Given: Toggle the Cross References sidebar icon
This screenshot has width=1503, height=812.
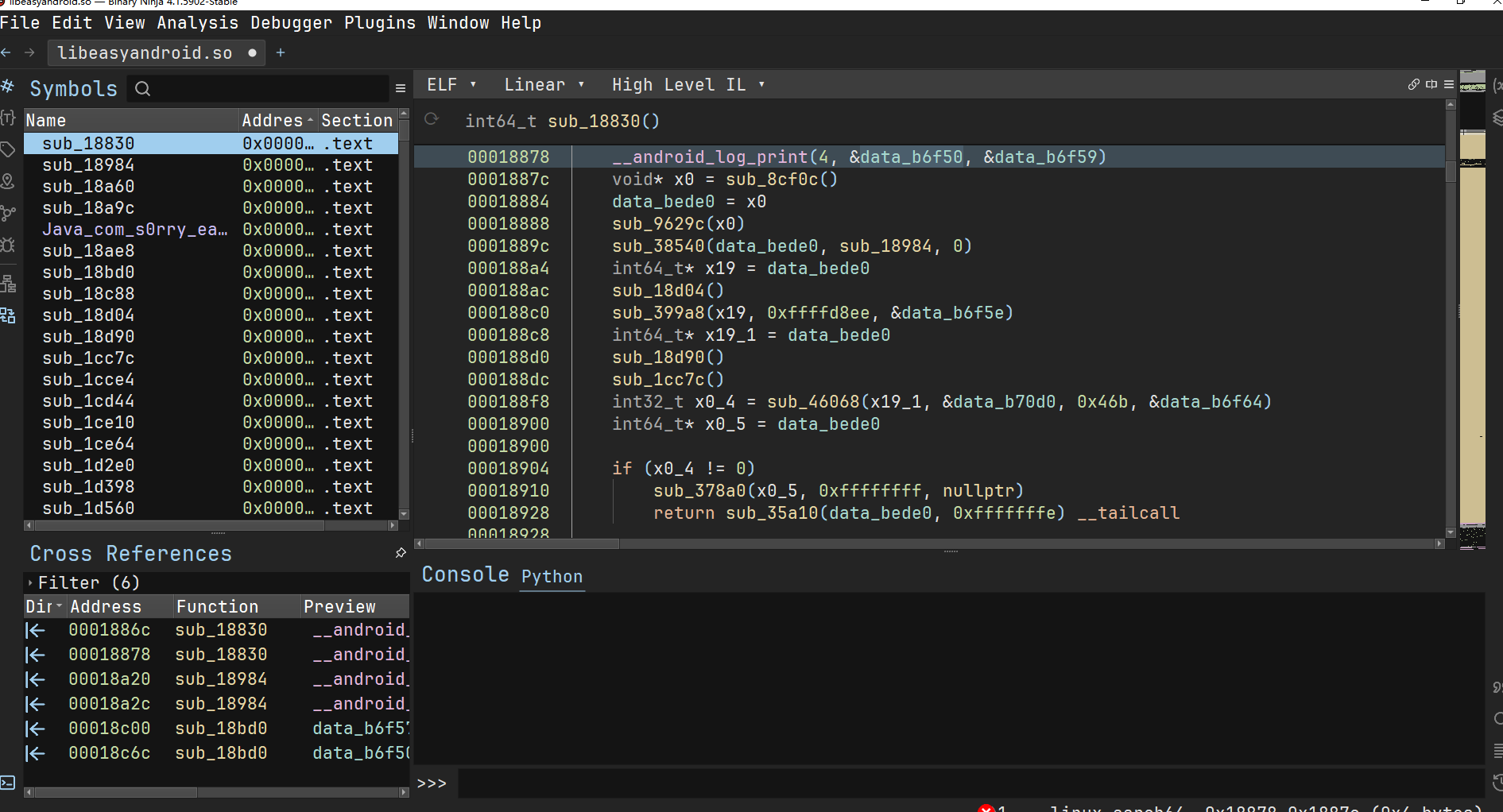Looking at the screenshot, I should (x=8, y=315).
